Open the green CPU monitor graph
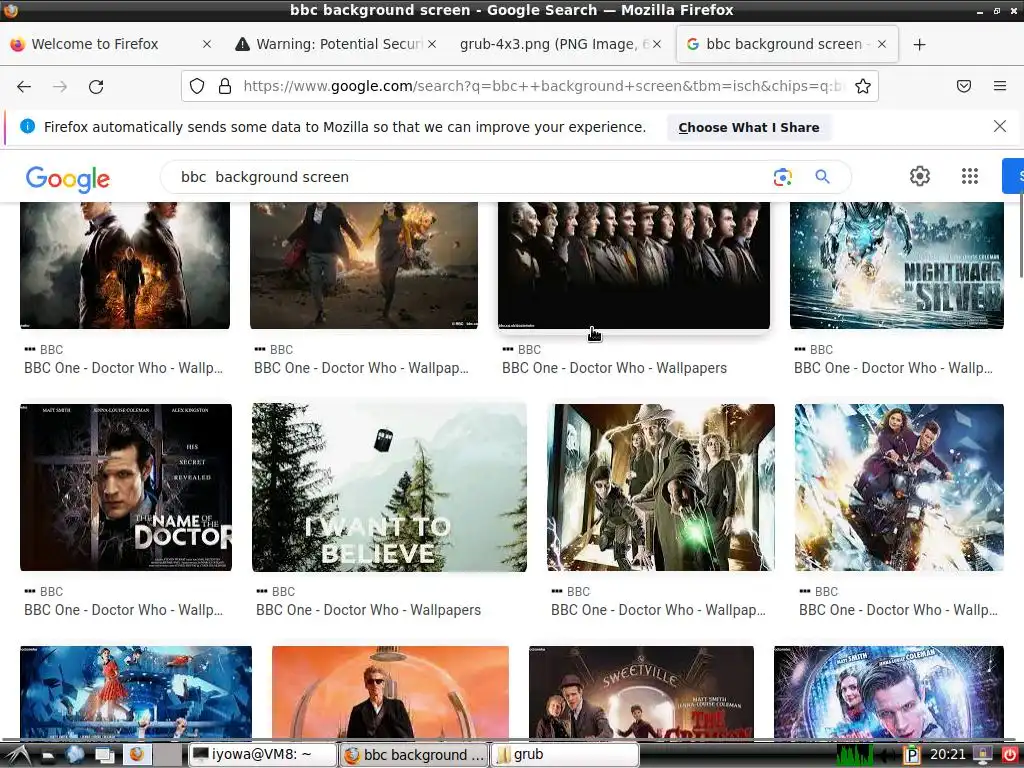The image size is (1024, 768). tap(855, 754)
